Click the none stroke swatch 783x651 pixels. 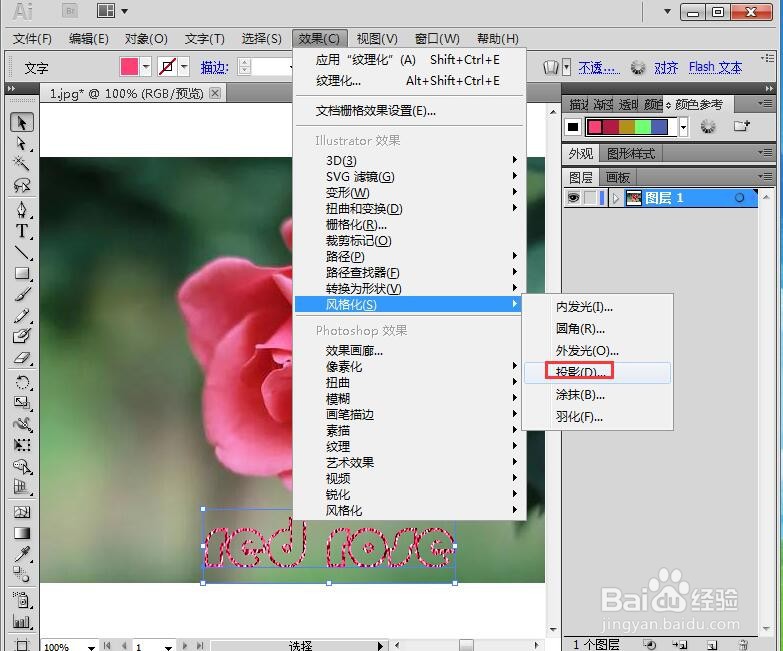click(167, 66)
